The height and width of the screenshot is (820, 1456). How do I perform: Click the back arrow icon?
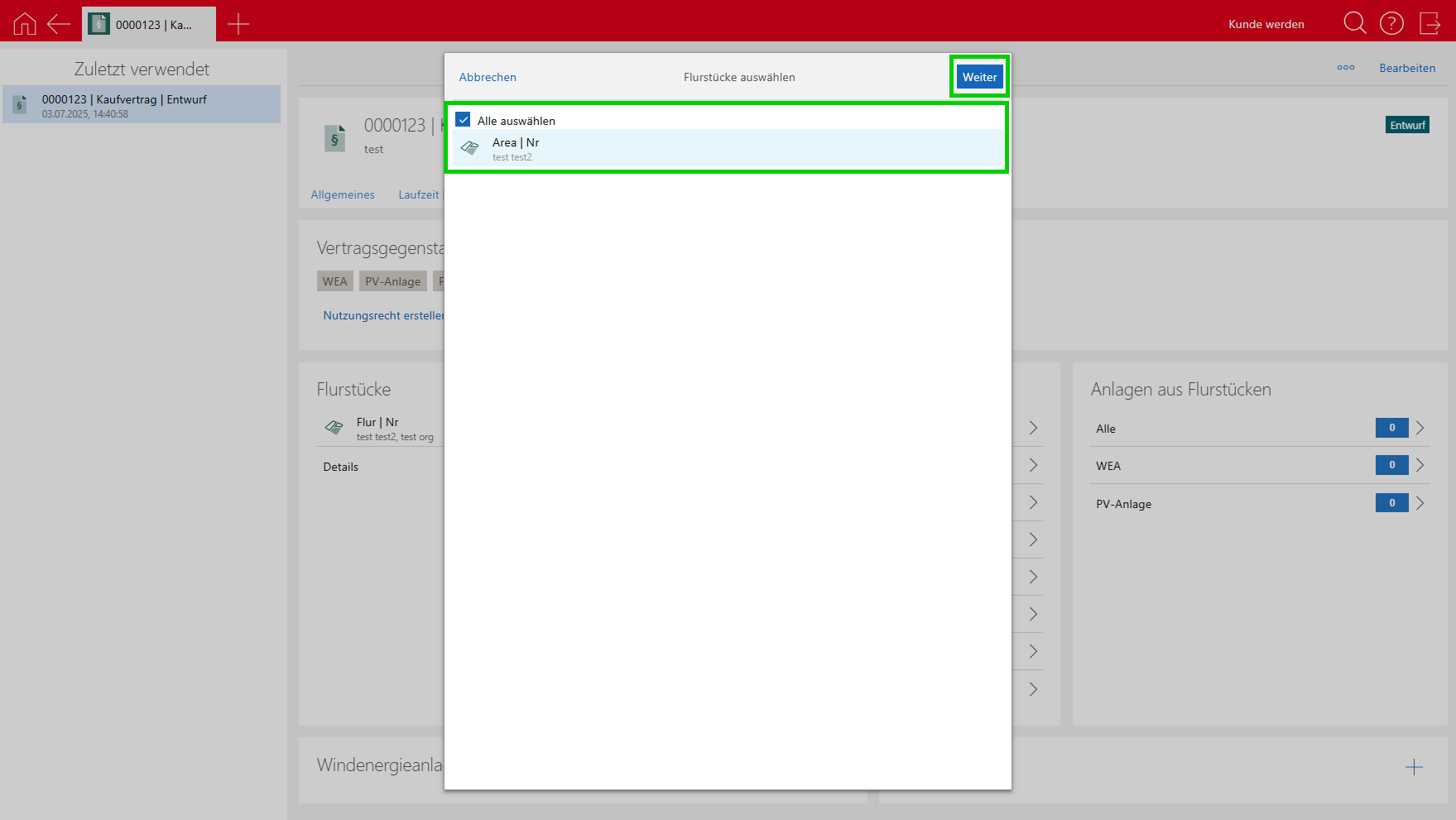coord(59,24)
